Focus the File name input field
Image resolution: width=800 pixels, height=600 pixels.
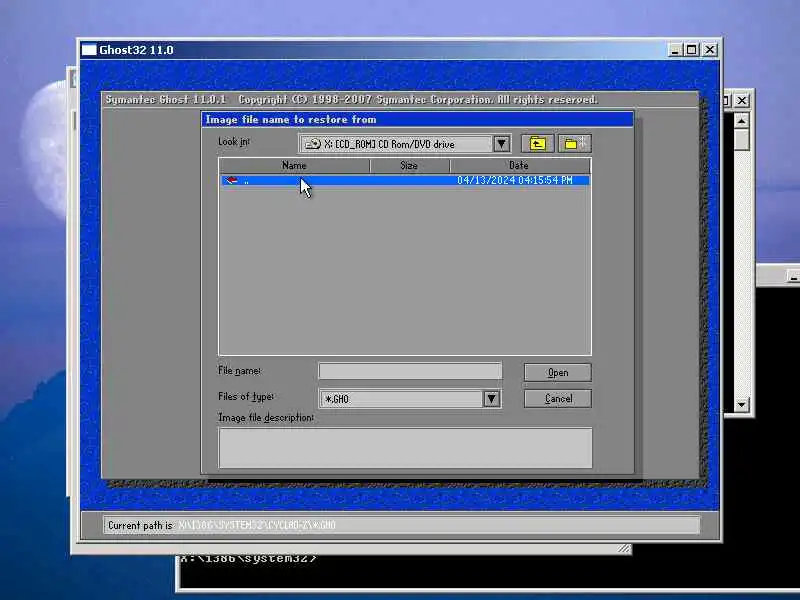tap(410, 371)
